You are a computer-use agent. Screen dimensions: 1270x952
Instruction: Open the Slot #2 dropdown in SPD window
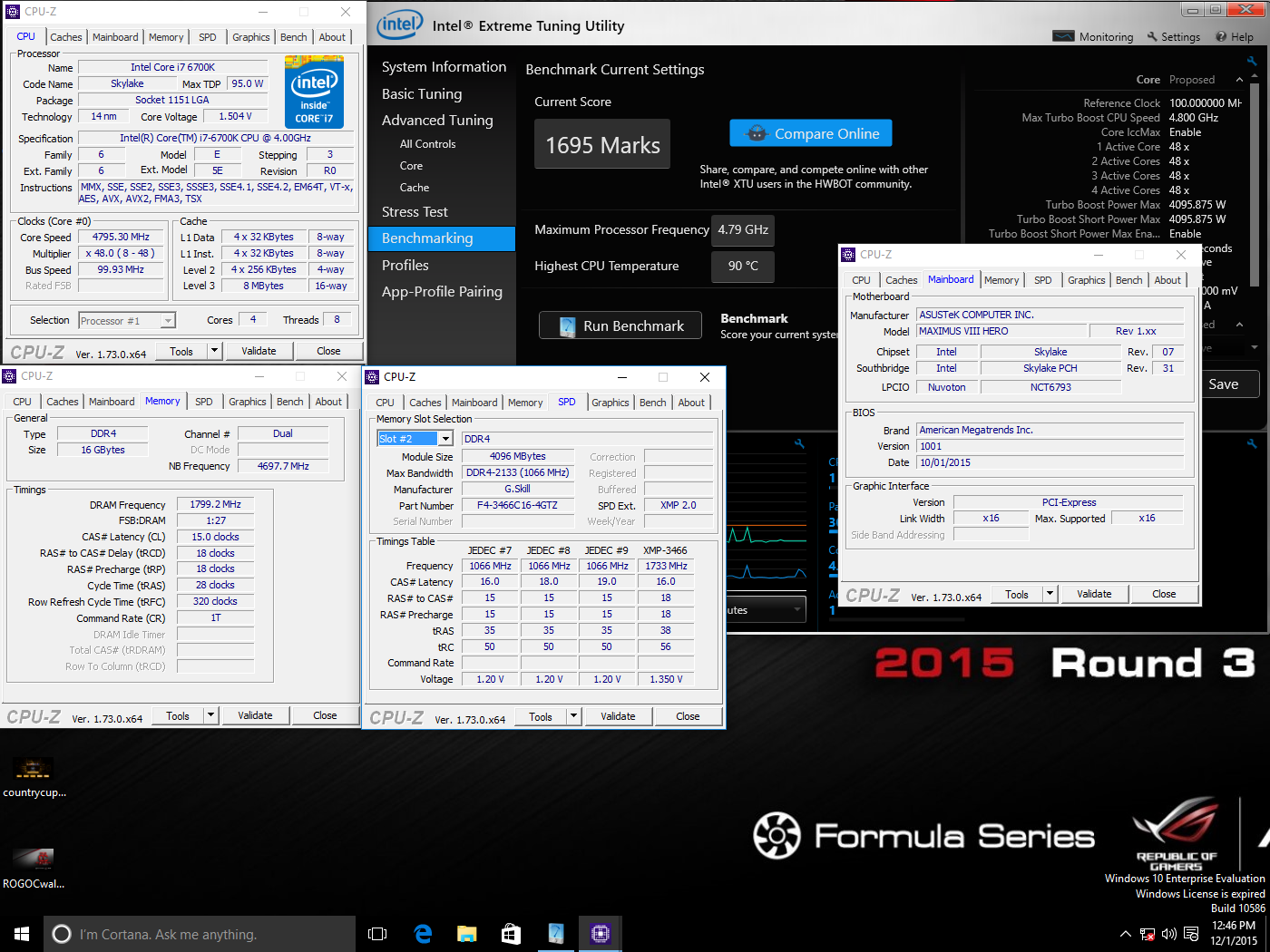[x=445, y=439]
